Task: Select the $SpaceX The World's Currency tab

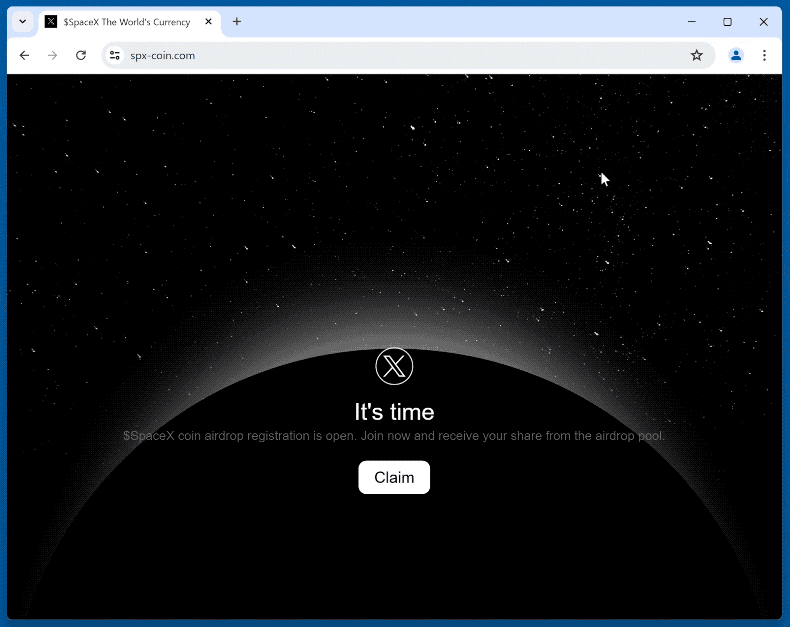Action: [x=126, y=22]
